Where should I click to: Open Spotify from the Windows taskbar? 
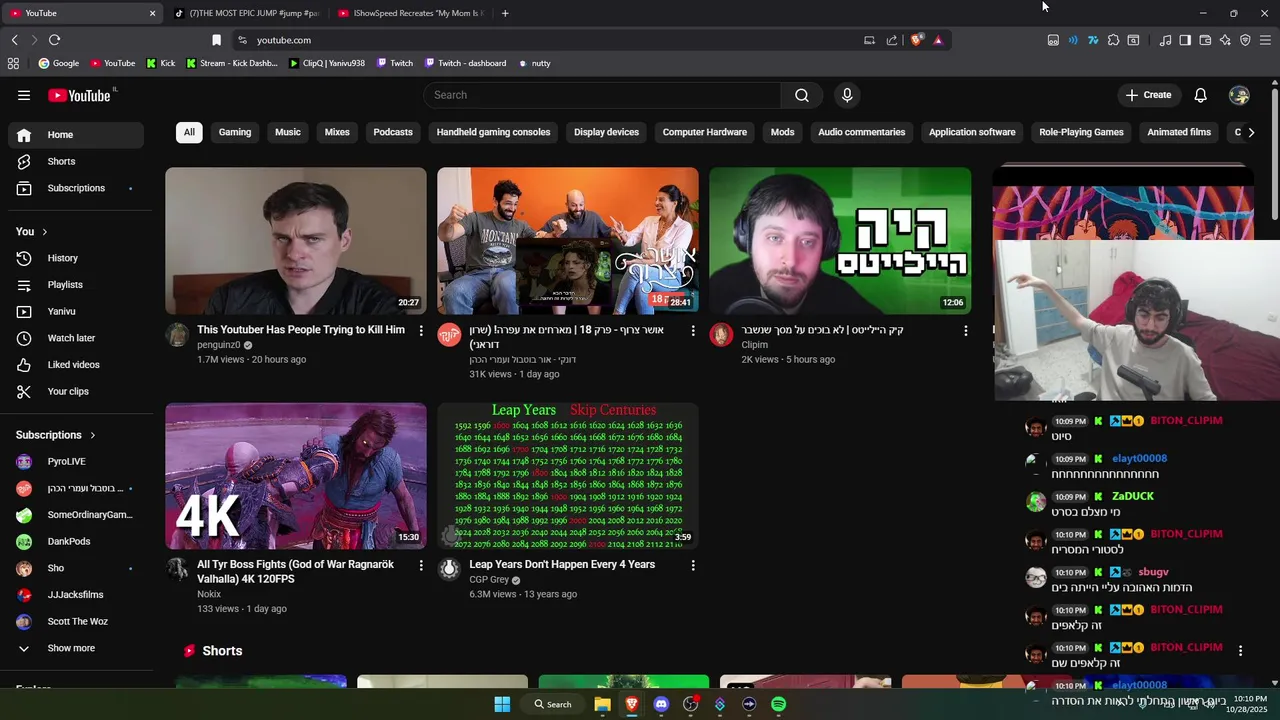[x=778, y=704]
